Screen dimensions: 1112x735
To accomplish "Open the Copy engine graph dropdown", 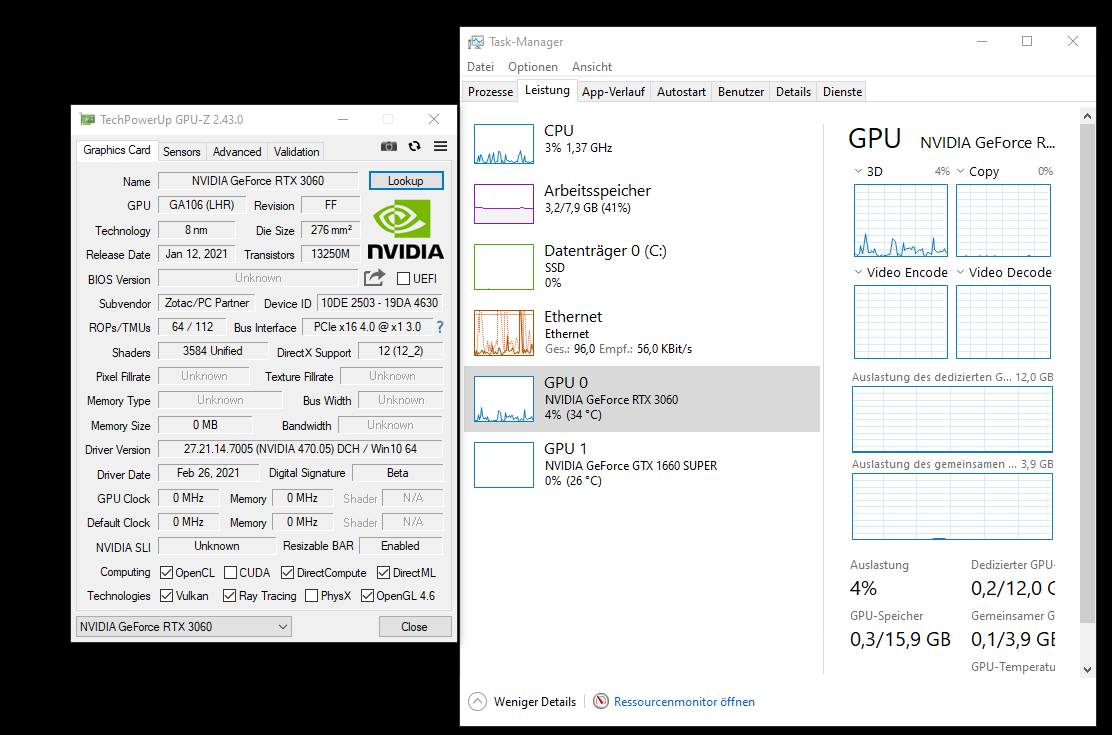I will (961, 171).
